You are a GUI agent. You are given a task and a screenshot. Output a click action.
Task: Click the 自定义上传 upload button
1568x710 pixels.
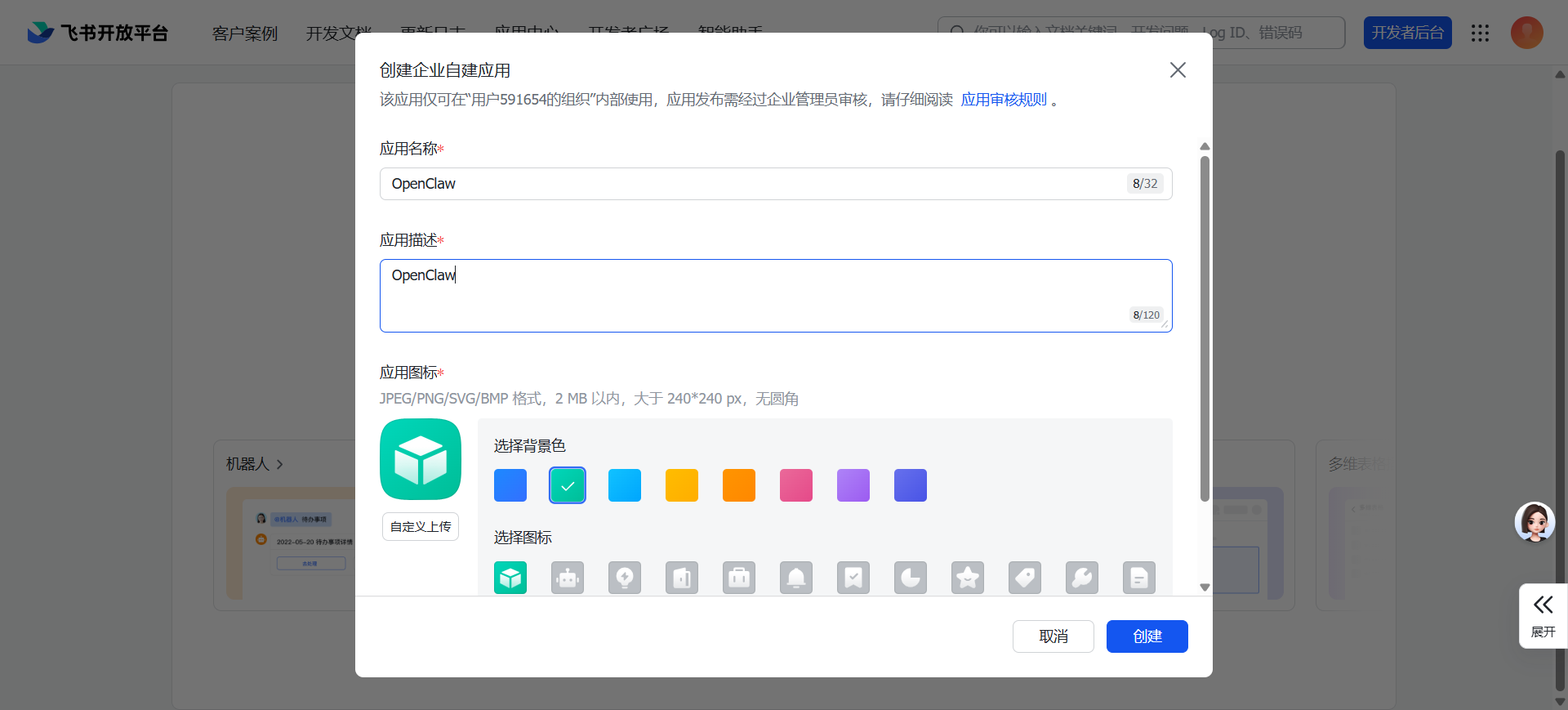click(421, 527)
